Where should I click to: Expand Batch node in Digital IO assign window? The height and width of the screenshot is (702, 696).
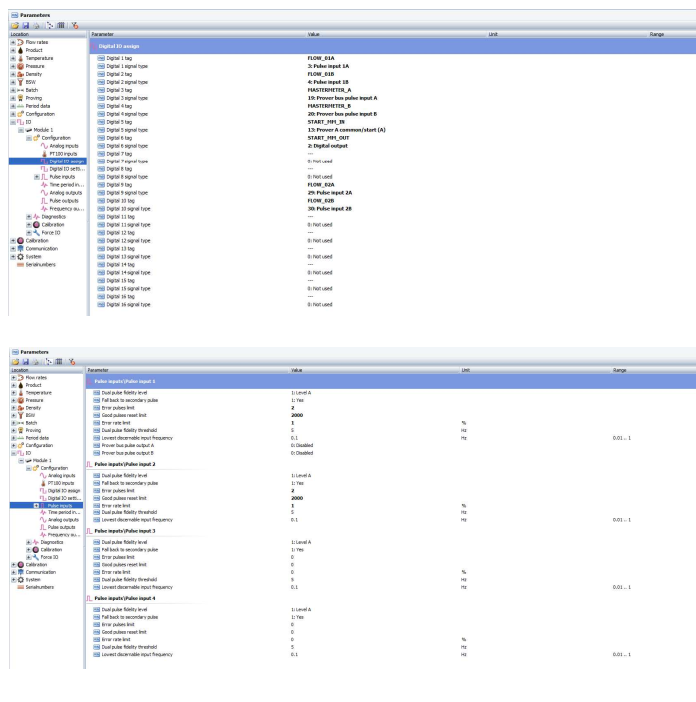[x=13, y=90]
